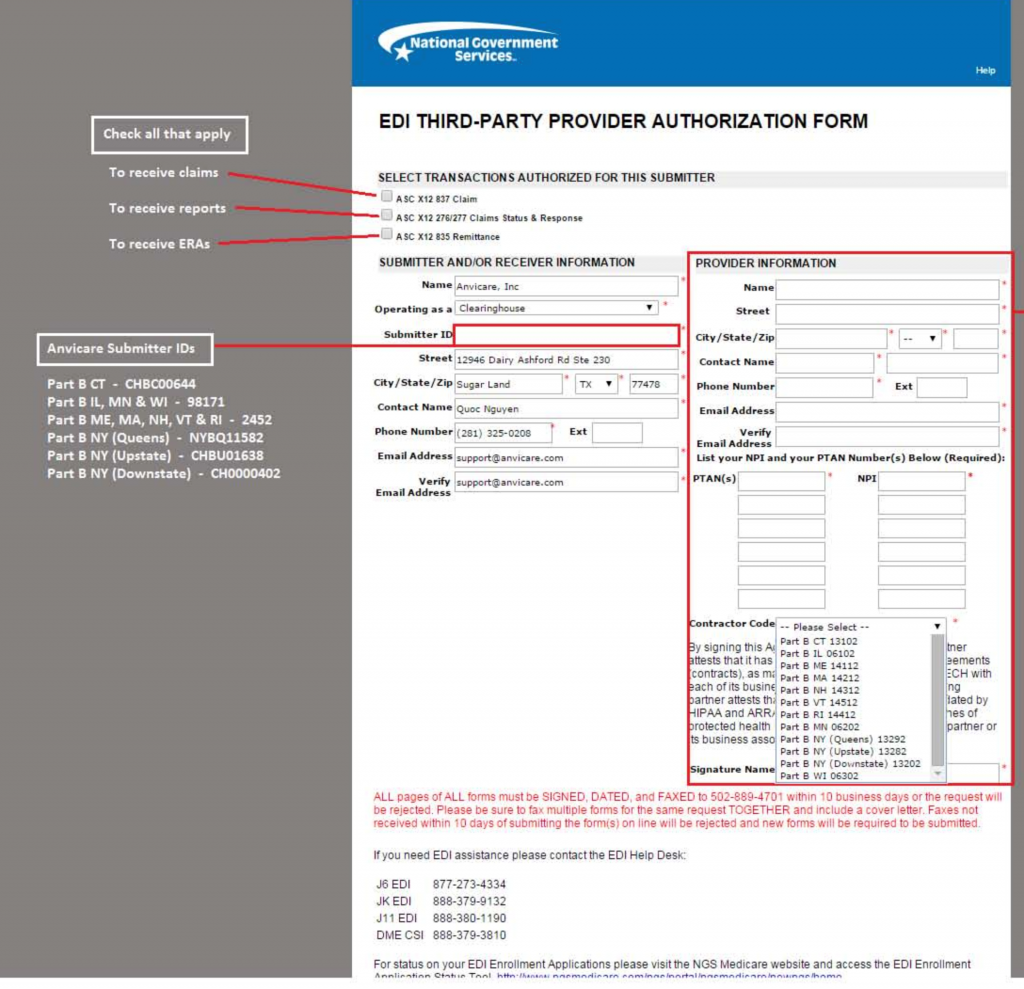The image size is (1024, 989).
Task: Click submitter Street field 12946 Dairy Ashford
Action: click(x=566, y=359)
